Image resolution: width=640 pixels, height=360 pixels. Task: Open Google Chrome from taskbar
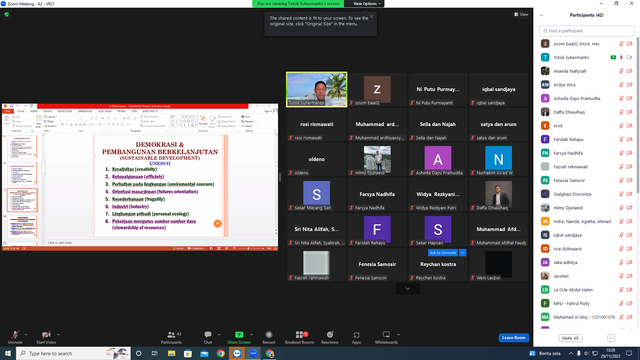coord(220,353)
